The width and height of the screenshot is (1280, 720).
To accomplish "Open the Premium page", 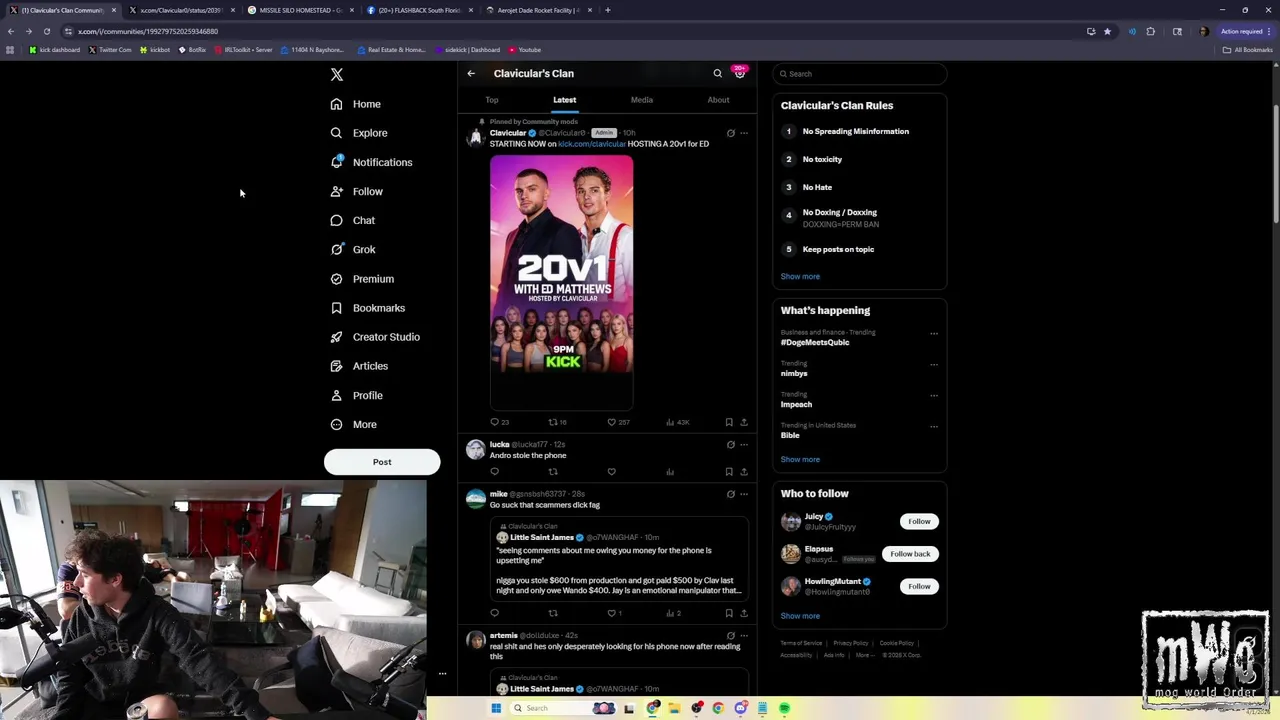I will coord(362,279).
